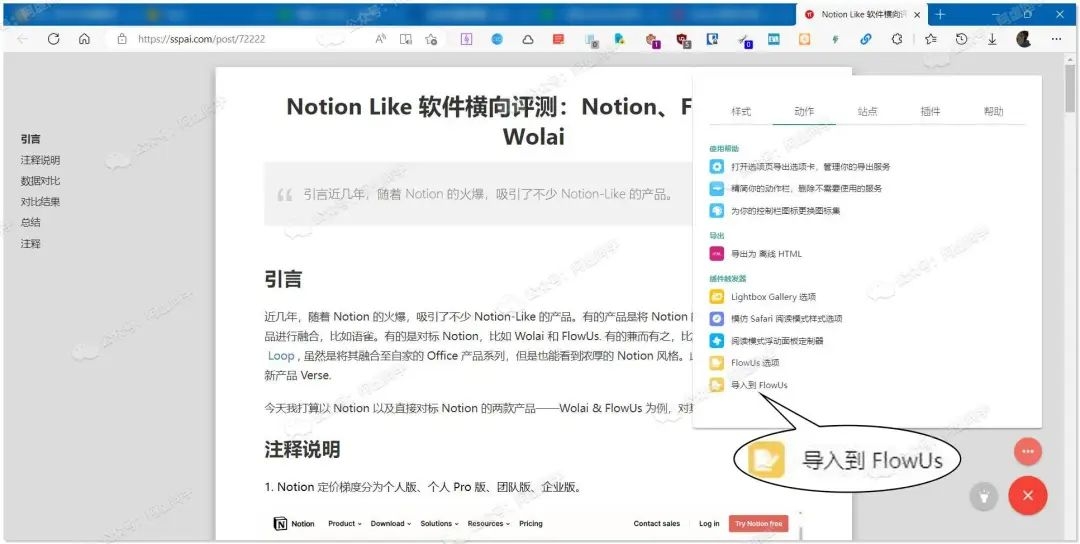Open the 插件 tab
Image resolution: width=1080 pixels, height=544 pixels.
click(x=931, y=112)
